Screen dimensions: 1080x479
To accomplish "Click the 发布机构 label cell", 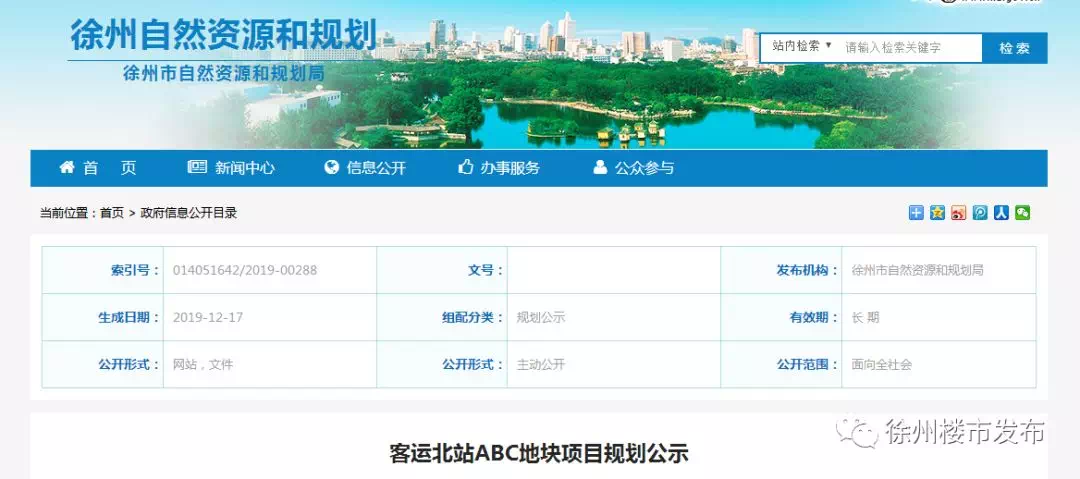I will pos(781,270).
